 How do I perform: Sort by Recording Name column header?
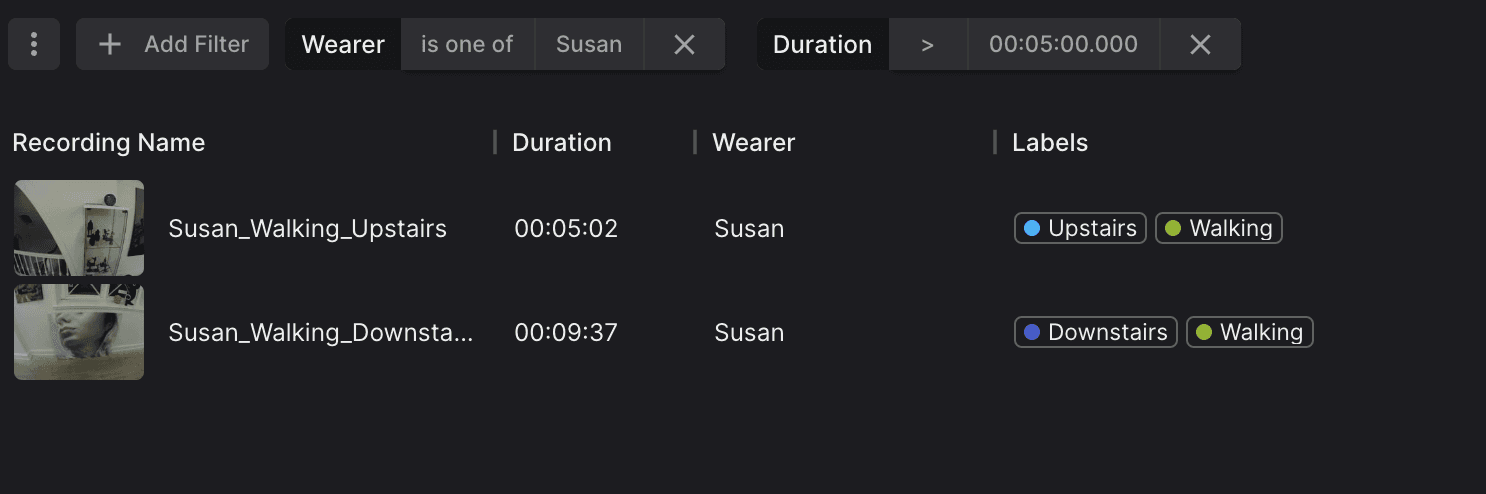point(108,143)
